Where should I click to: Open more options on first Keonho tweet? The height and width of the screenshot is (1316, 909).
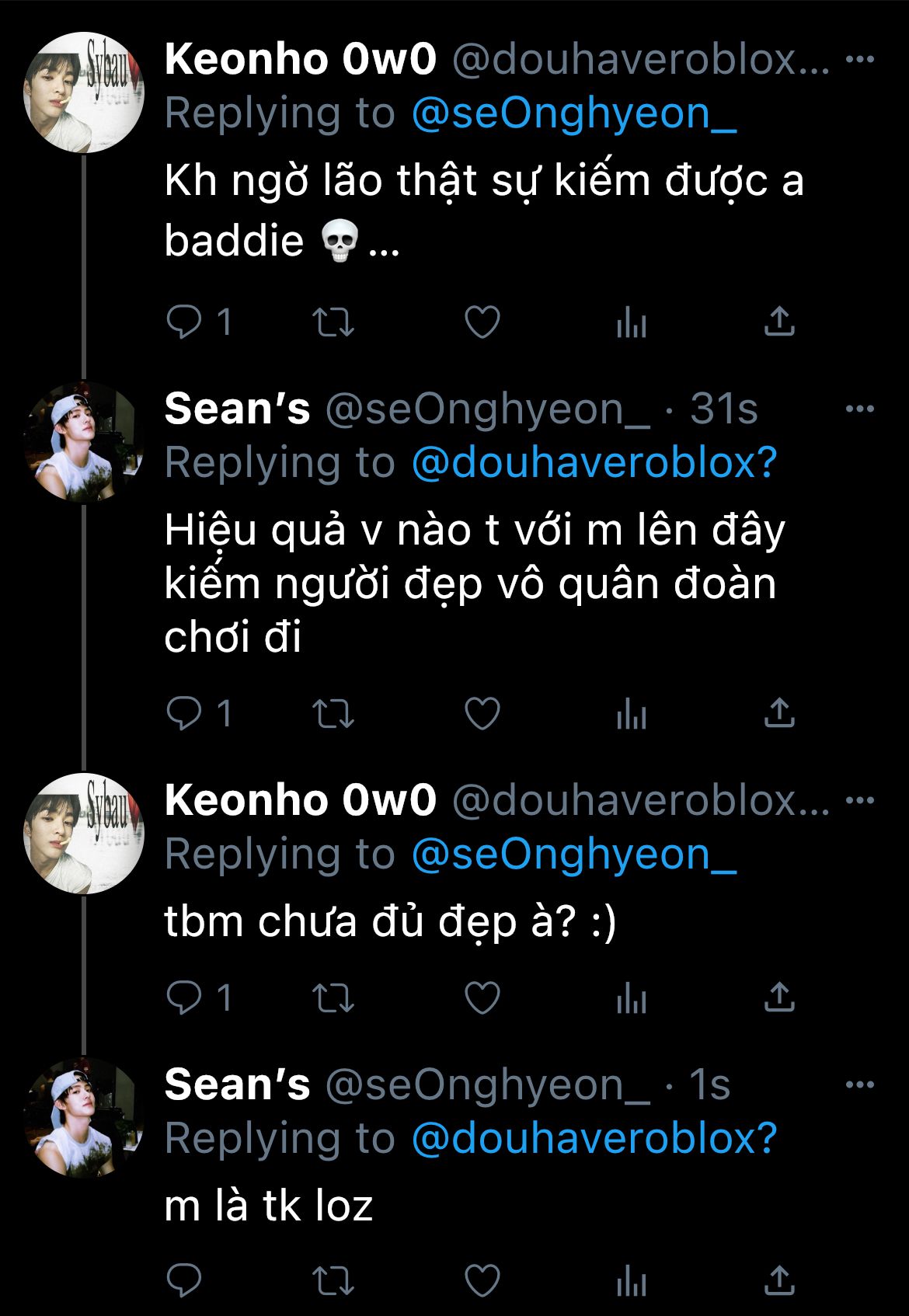pos(859,60)
